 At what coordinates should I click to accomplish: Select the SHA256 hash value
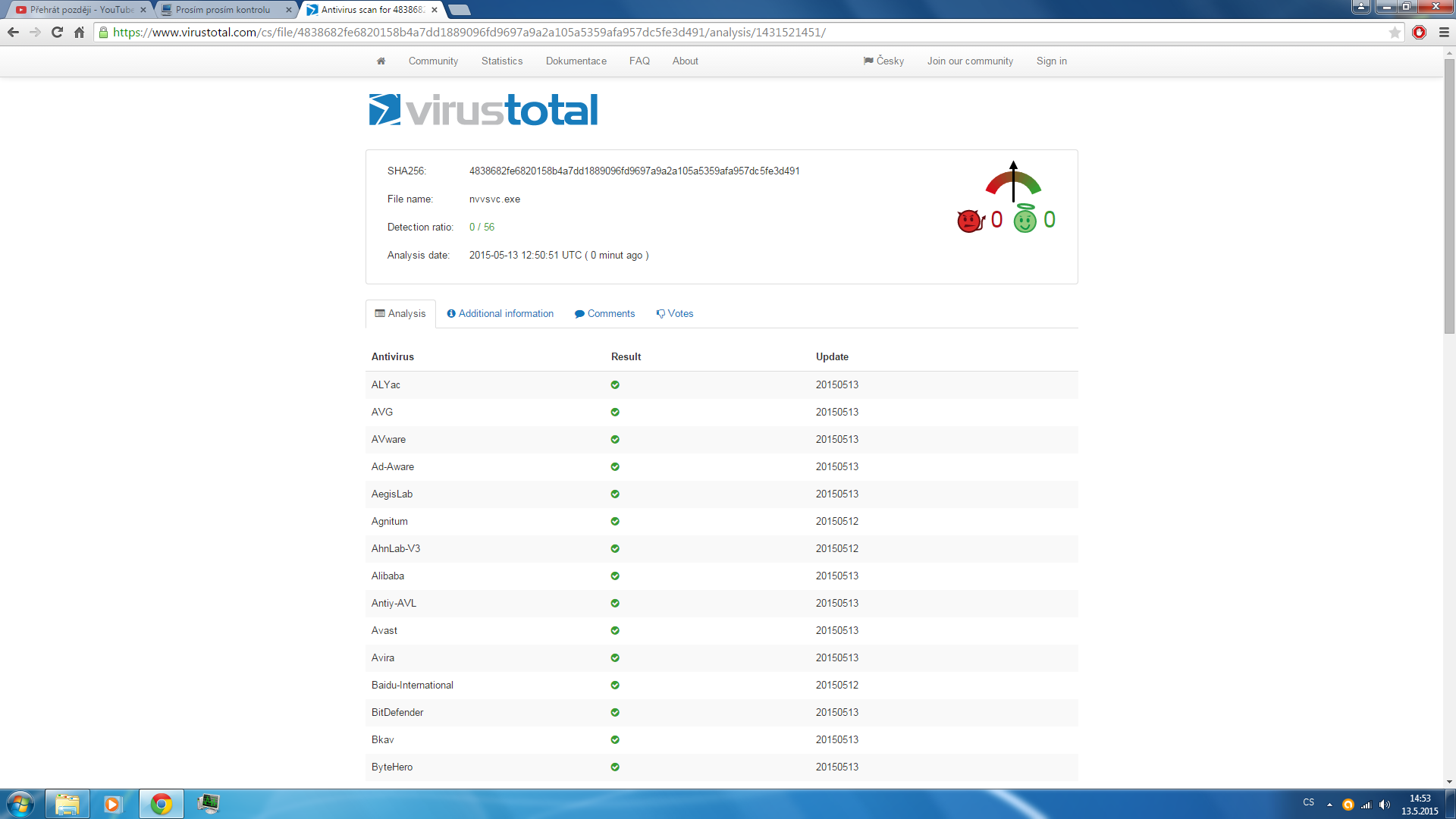(635, 171)
